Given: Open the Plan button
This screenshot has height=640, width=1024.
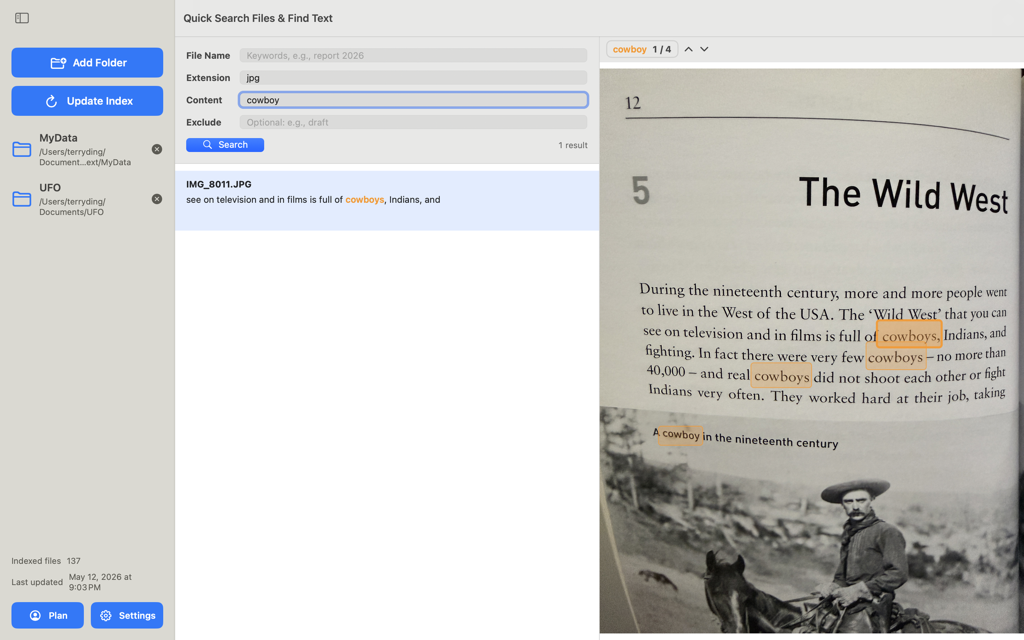Looking at the screenshot, I should click(47, 615).
